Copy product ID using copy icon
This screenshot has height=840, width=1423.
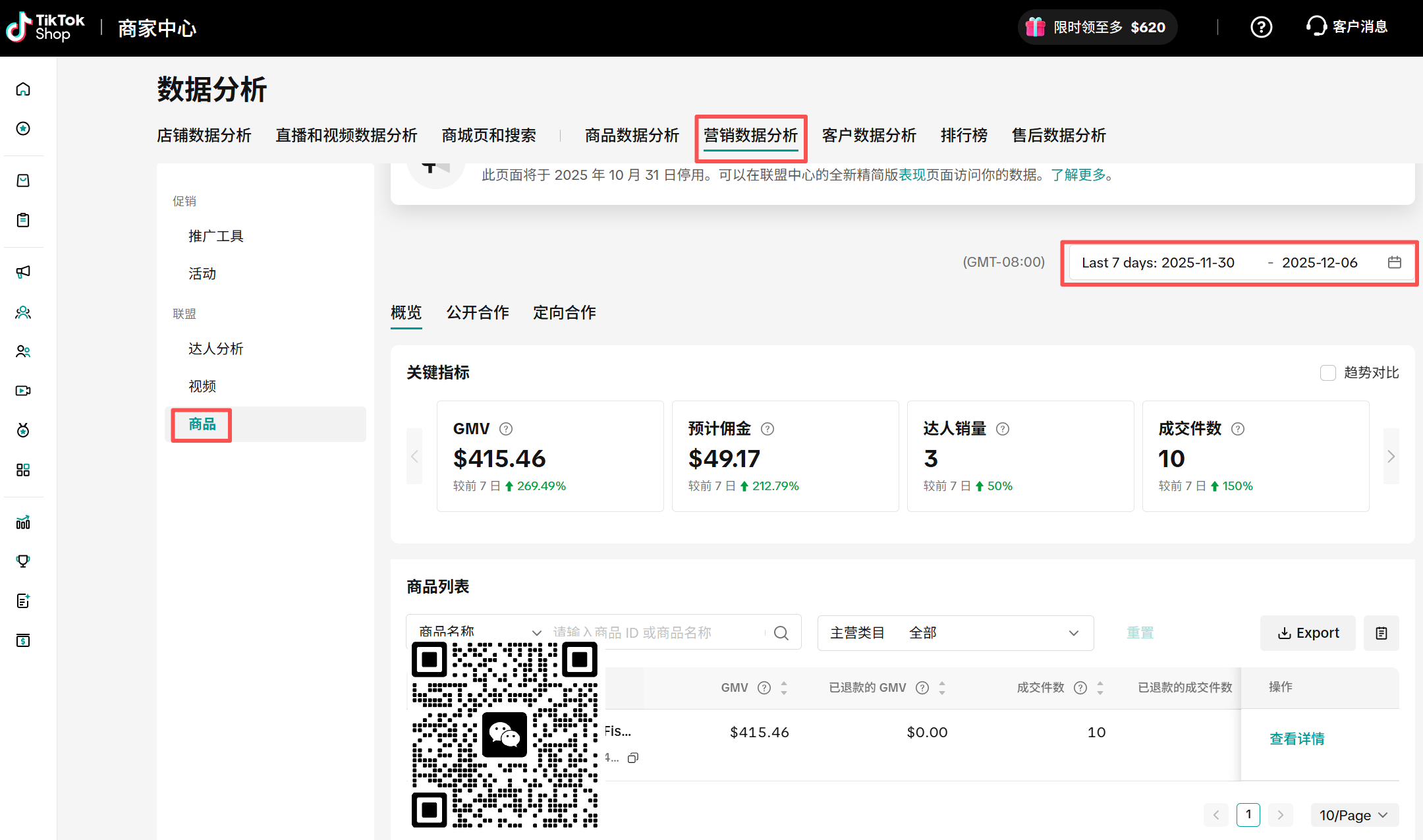pos(633,758)
